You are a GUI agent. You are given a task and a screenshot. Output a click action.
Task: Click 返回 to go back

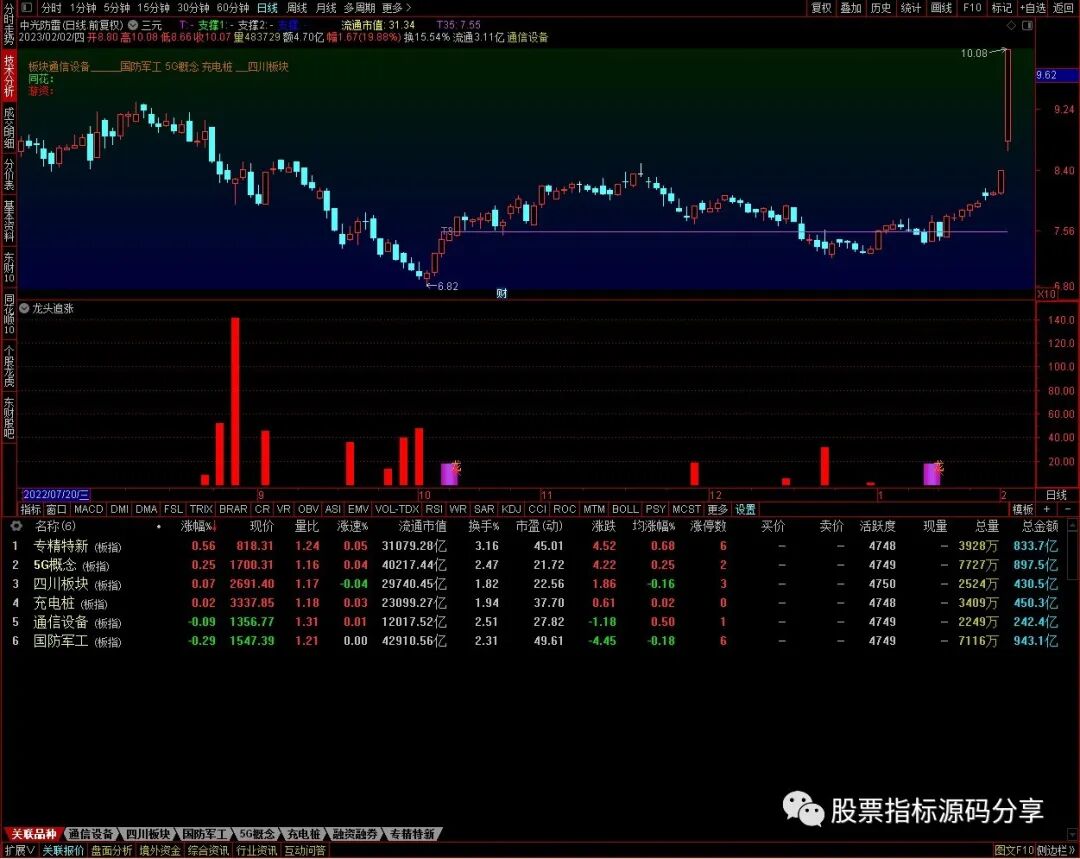[1063, 8]
